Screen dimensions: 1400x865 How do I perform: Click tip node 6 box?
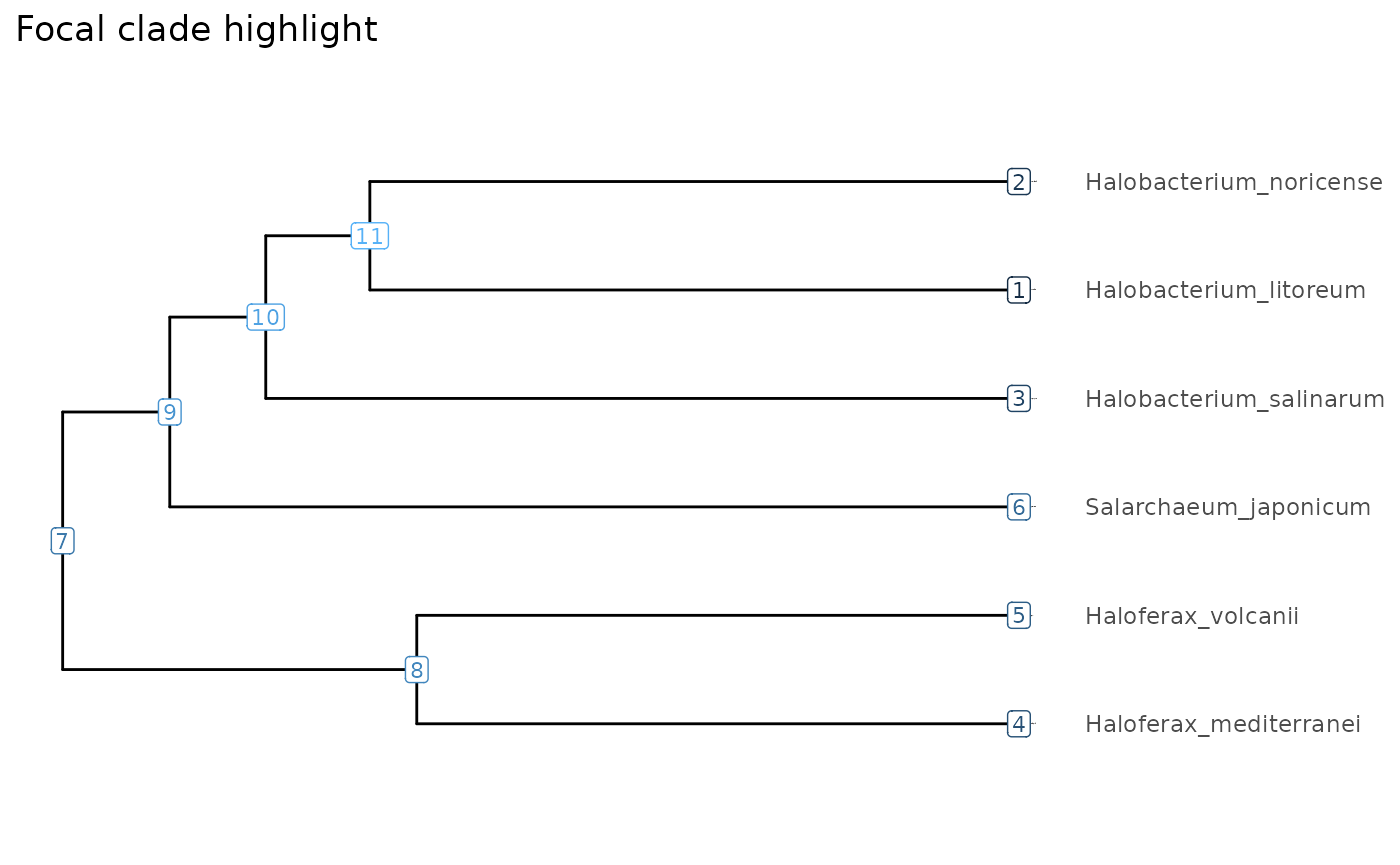pos(1019,507)
